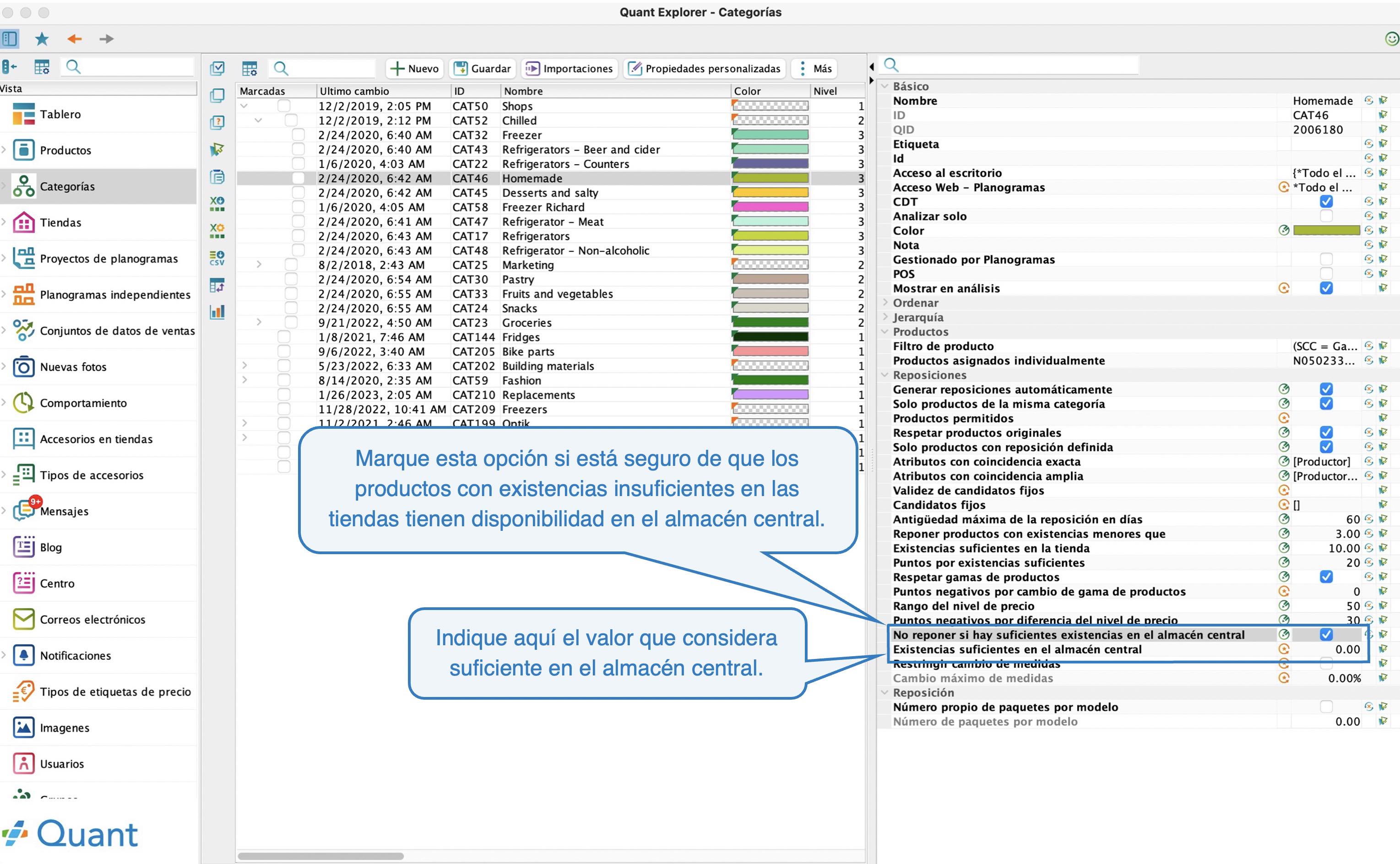Select Categorías in the sidebar
Viewport: 1400px width, 864px height.
(98, 186)
